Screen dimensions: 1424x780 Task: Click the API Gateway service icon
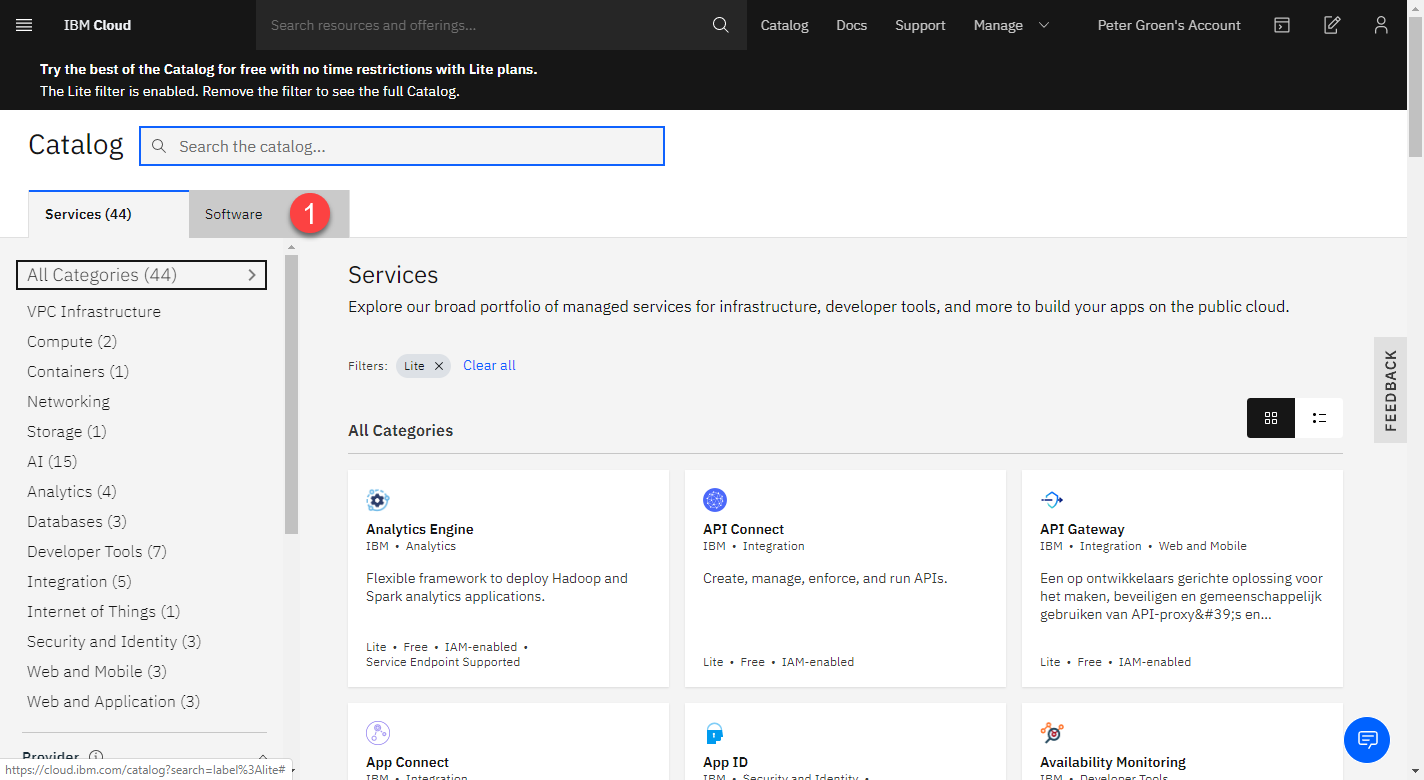pos(1052,500)
